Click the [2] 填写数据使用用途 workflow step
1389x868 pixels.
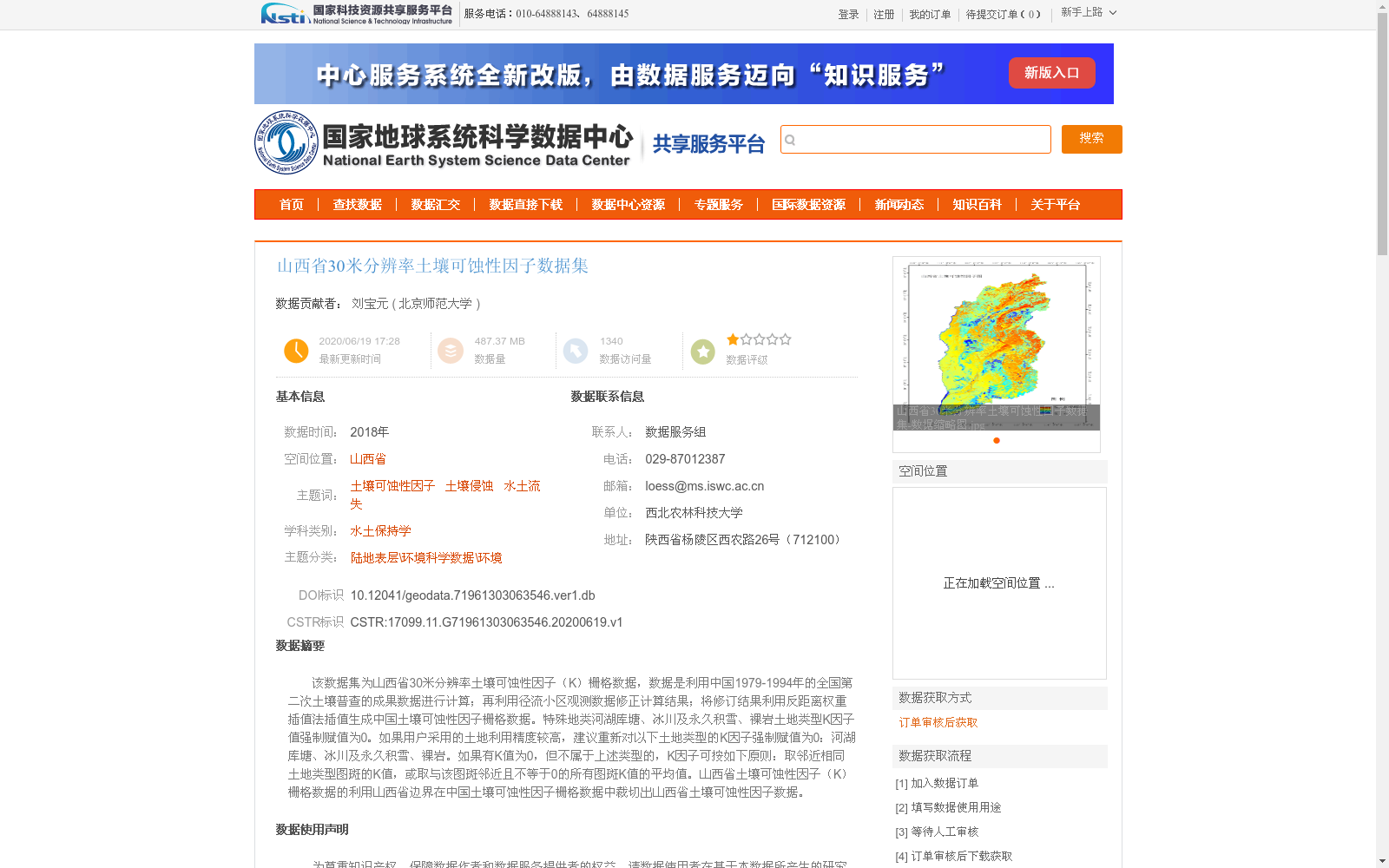click(x=948, y=807)
